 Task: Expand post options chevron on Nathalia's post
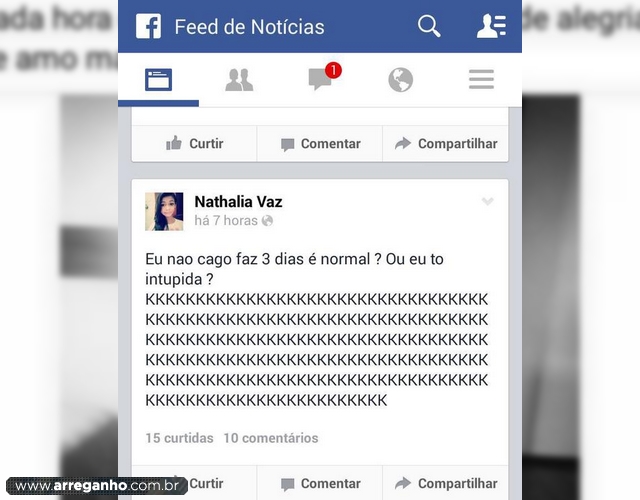click(487, 201)
